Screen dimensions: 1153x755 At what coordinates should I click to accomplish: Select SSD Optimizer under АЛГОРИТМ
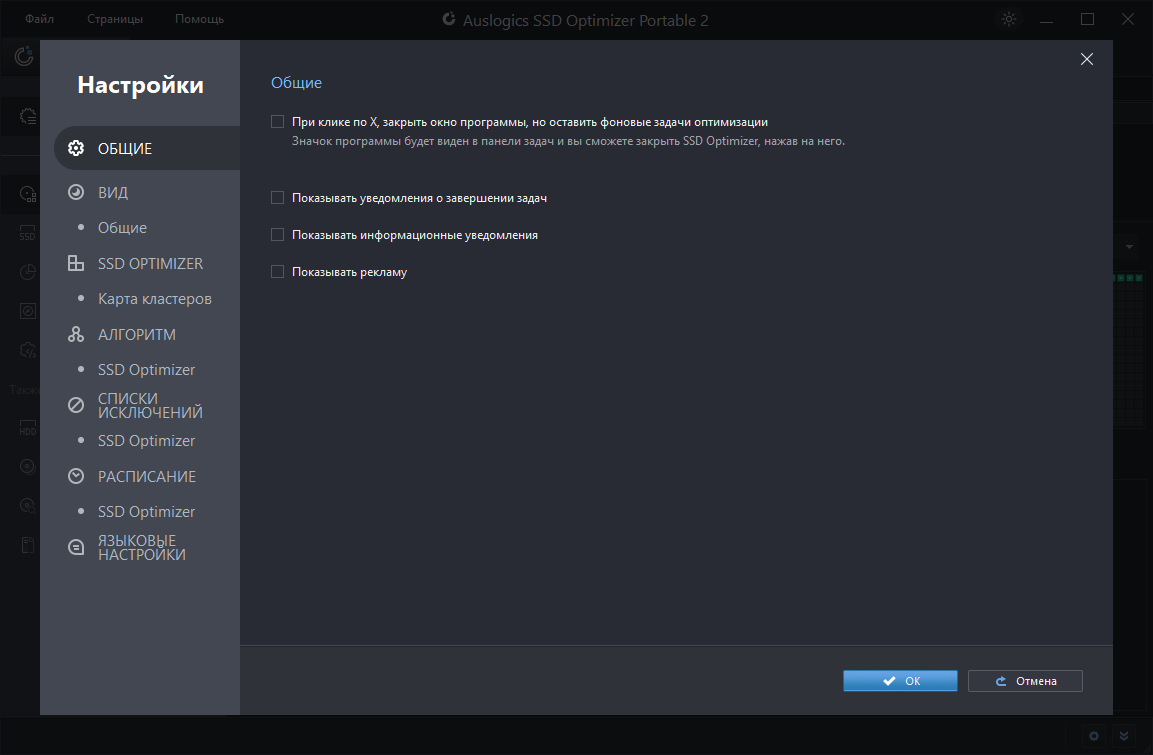146,370
